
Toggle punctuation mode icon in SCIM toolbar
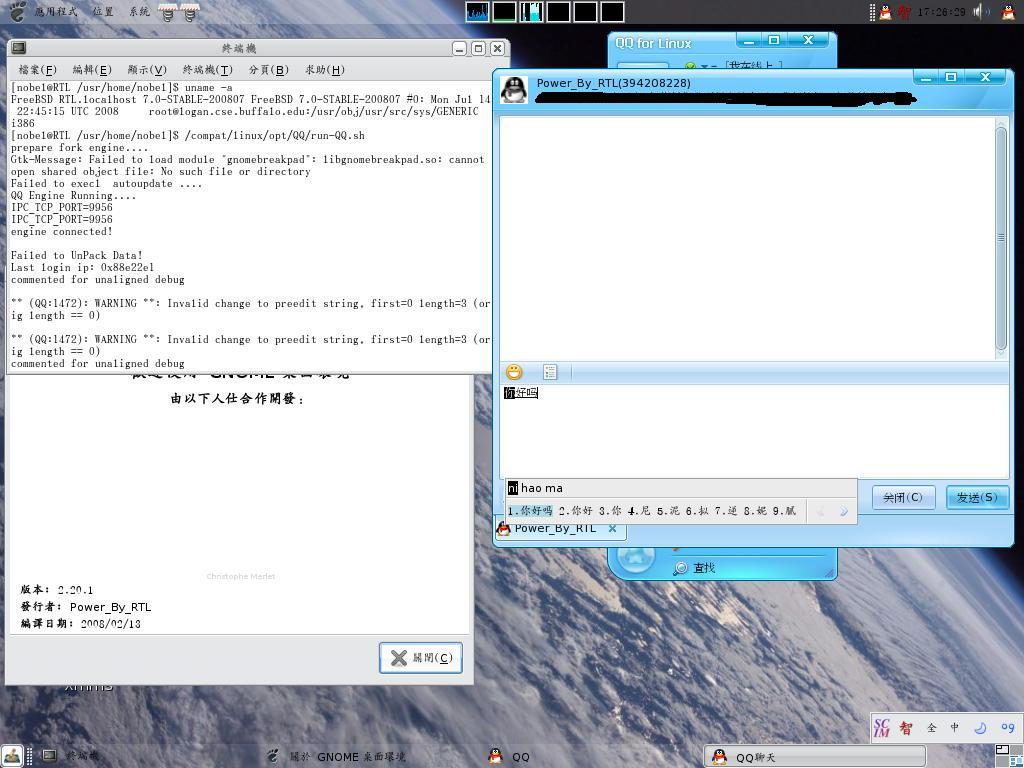tap(1008, 728)
